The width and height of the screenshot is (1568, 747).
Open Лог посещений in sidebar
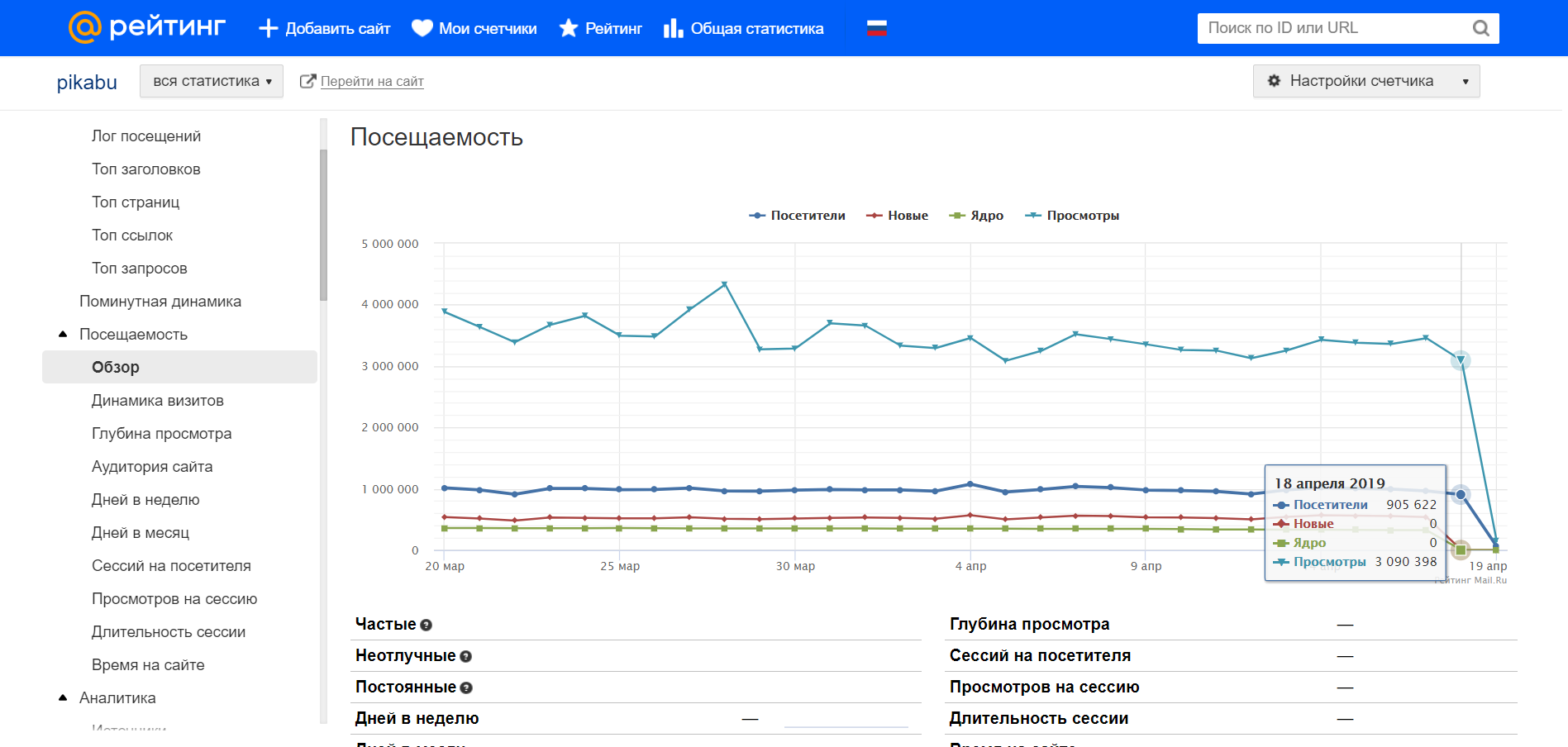click(x=146, y=136)
